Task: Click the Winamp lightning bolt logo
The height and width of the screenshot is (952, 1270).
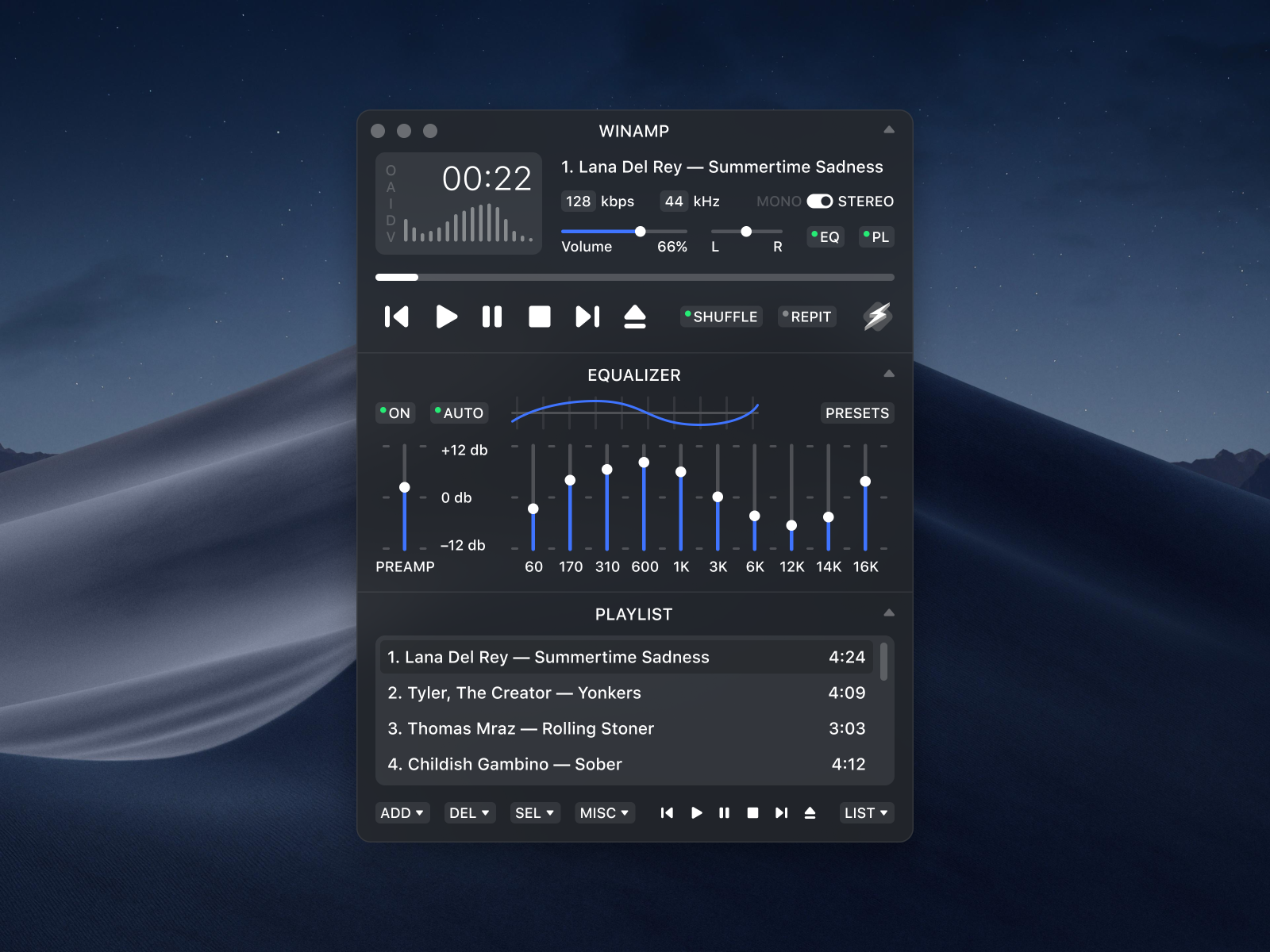Action: tap(878, 317)
